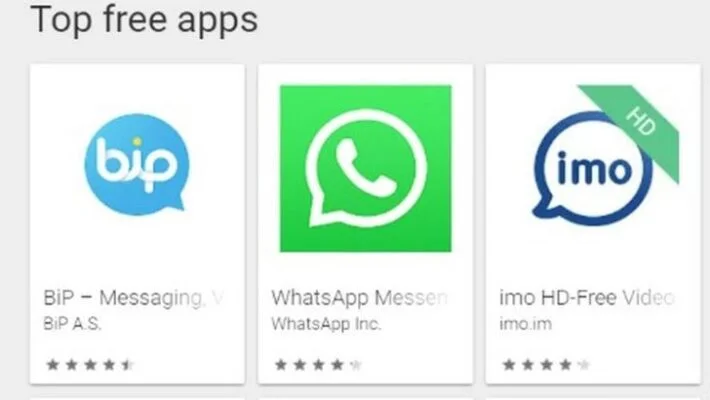The image size is (710, 400).
Task: Open developer WhatsApp Inc. link
Action: [326, 324]
